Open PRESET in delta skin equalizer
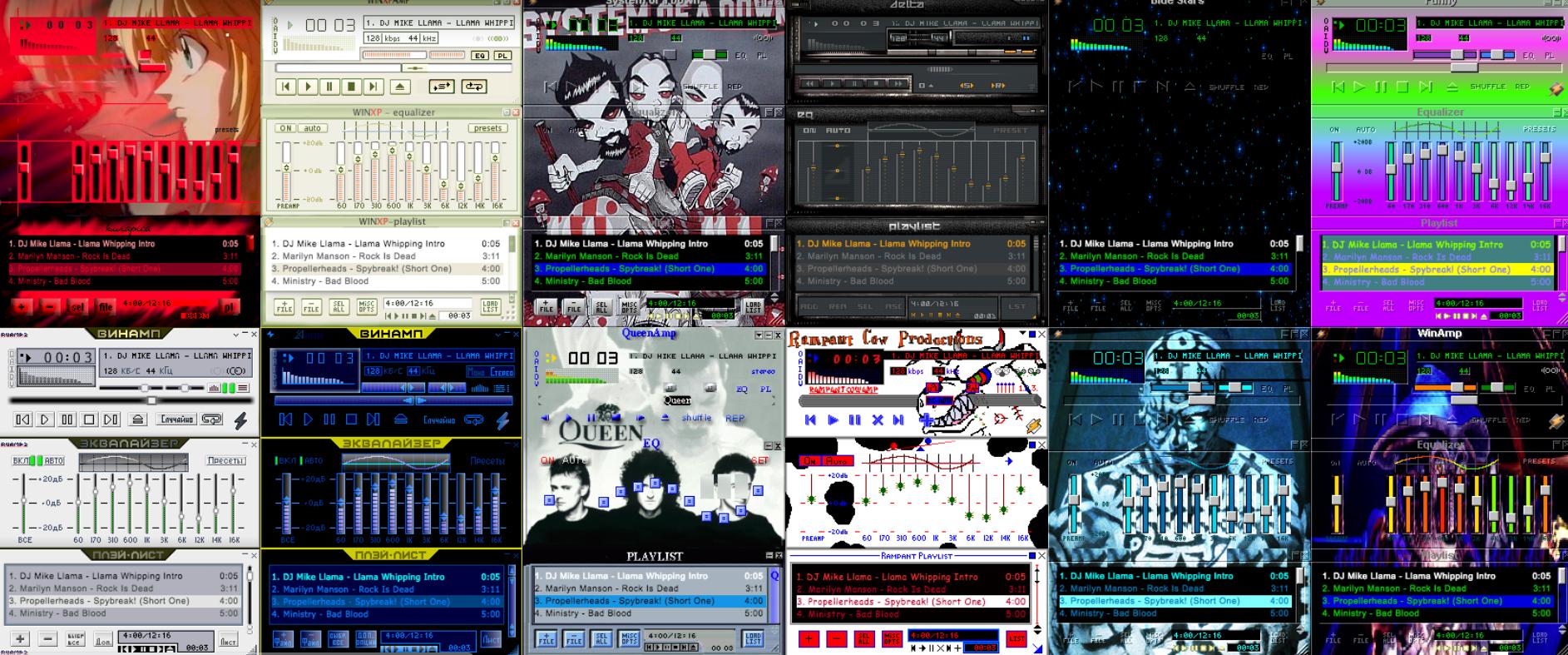1568x655 pixels. pyautogui.click(x=1011, y=131)
